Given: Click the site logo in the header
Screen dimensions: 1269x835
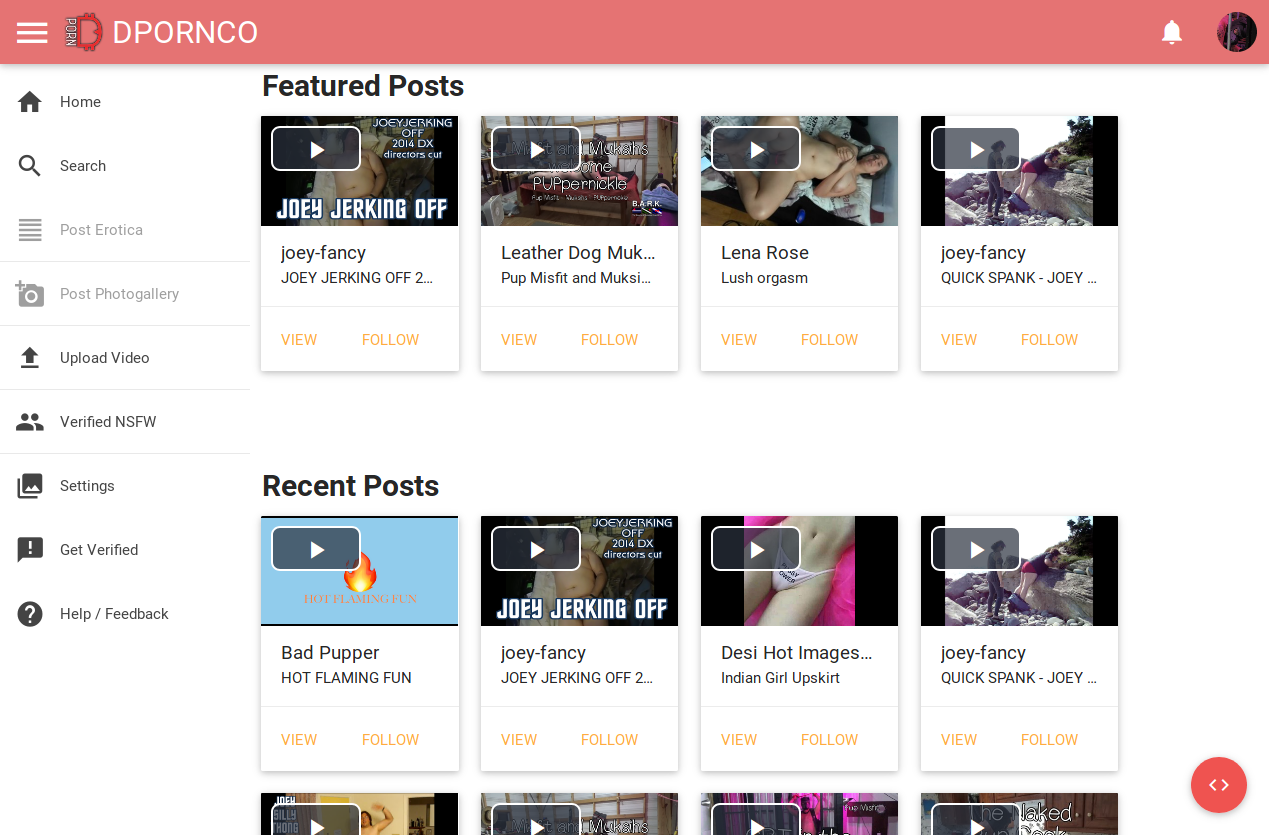Looking at the screenshot, I should (x=84, y=32).
